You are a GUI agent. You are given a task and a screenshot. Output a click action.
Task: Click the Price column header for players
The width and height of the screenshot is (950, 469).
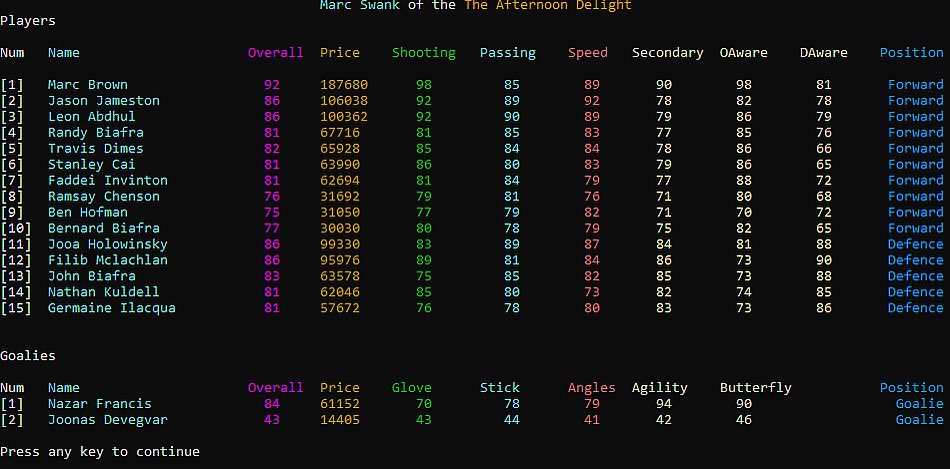(340, 53)
